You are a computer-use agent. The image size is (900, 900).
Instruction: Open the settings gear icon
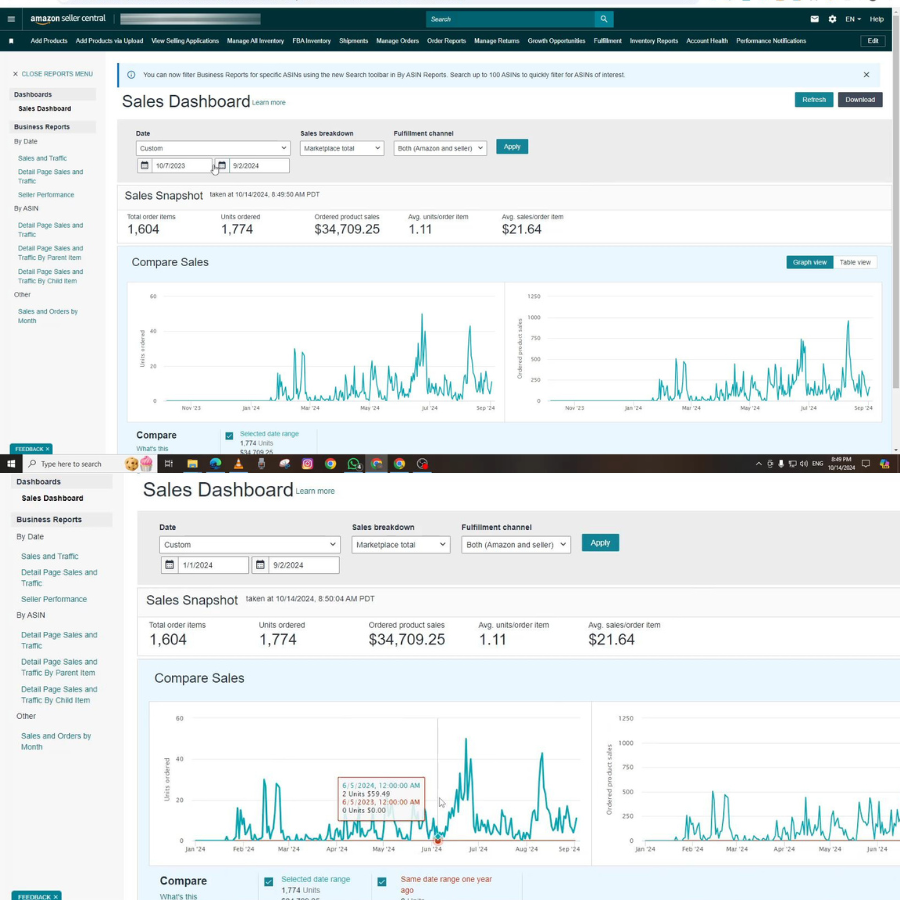832,19
